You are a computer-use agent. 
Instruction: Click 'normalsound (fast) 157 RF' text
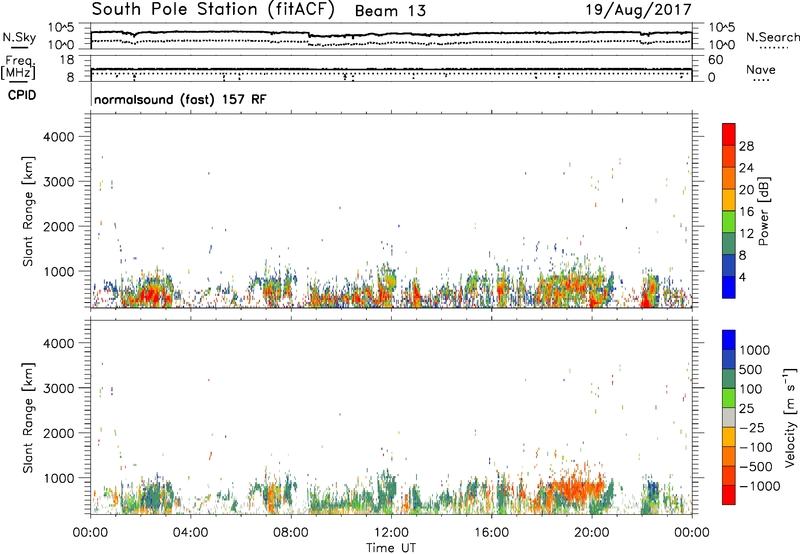click(x=180, y=99)
